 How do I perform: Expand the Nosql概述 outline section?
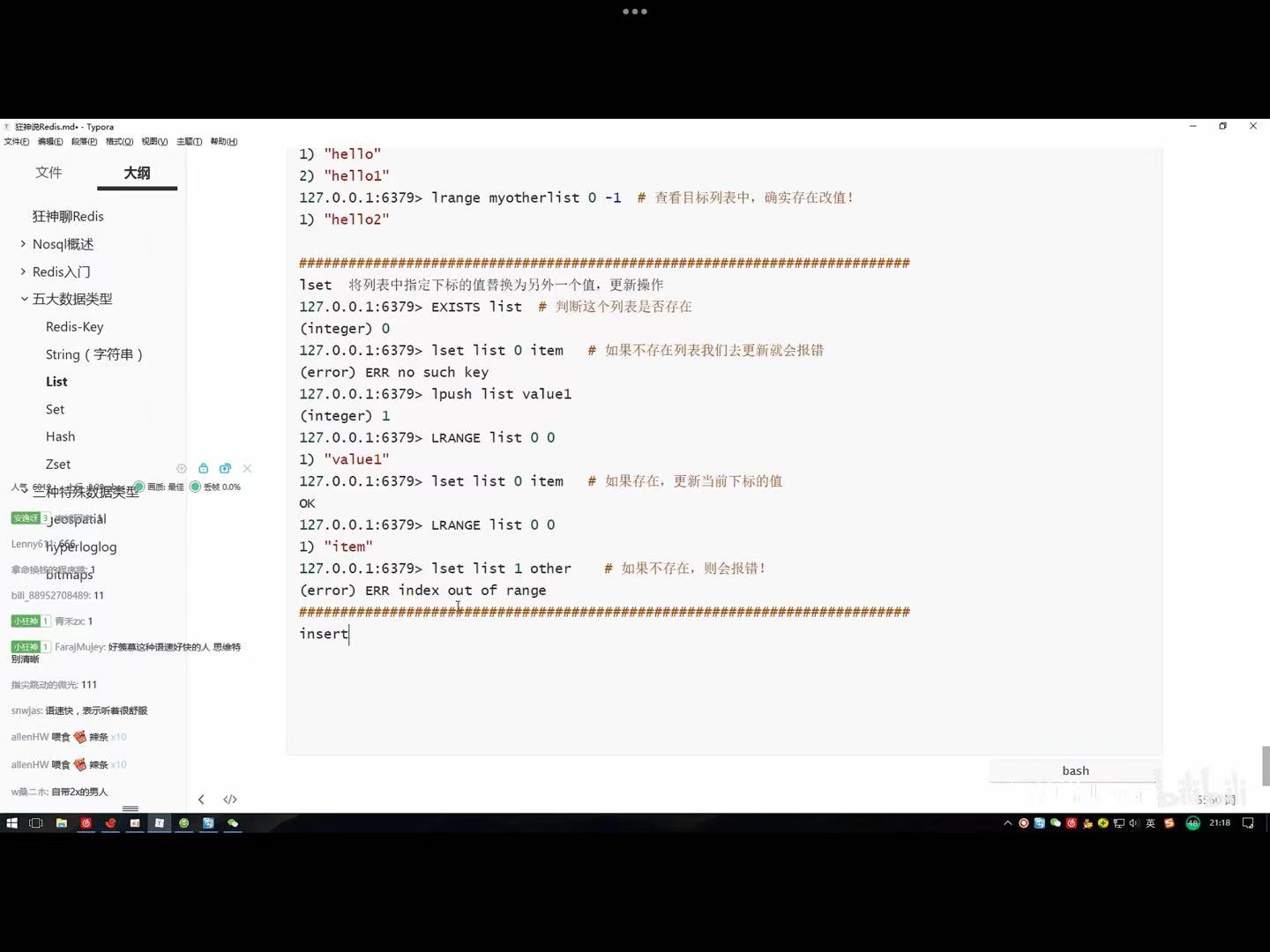(x=23, y=244)
